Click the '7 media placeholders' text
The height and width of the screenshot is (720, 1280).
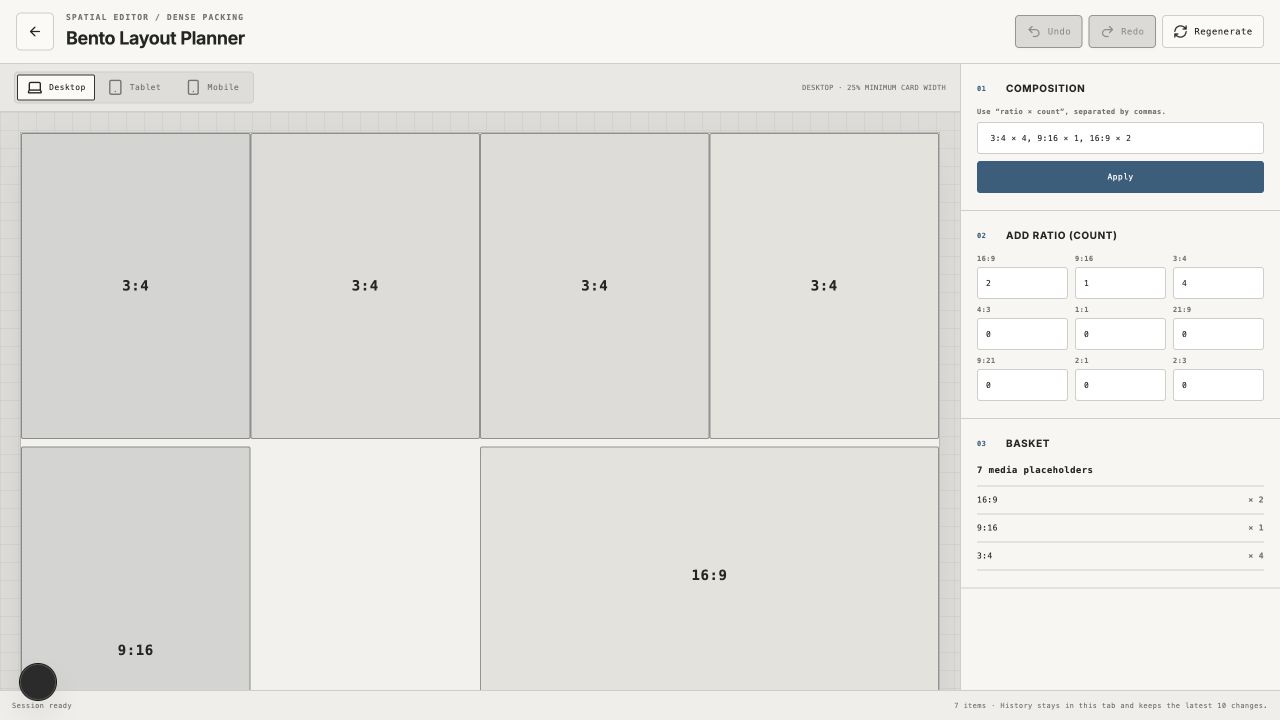(1035, 470)
